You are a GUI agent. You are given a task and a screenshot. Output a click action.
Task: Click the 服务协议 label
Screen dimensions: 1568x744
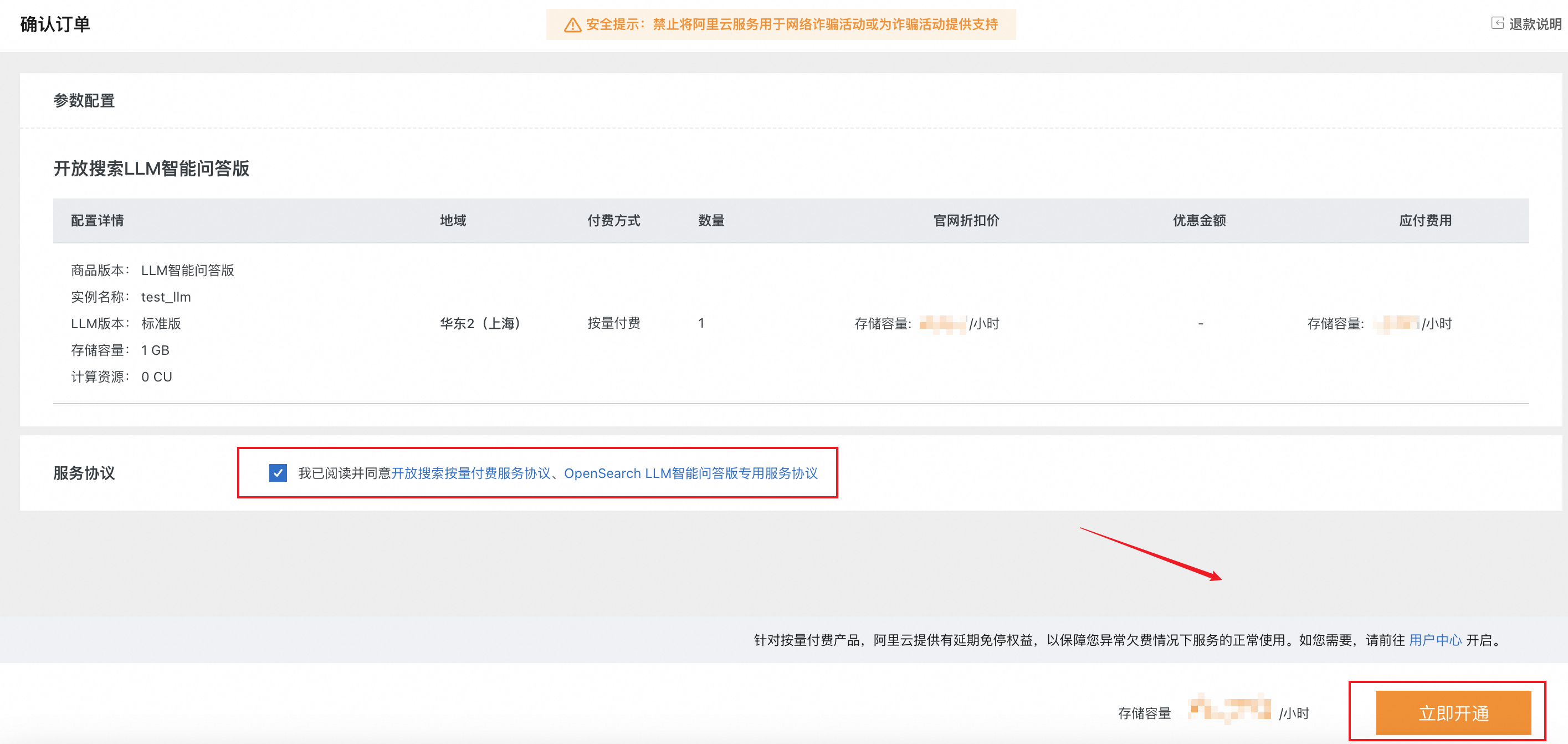click(x=84, y=473)
